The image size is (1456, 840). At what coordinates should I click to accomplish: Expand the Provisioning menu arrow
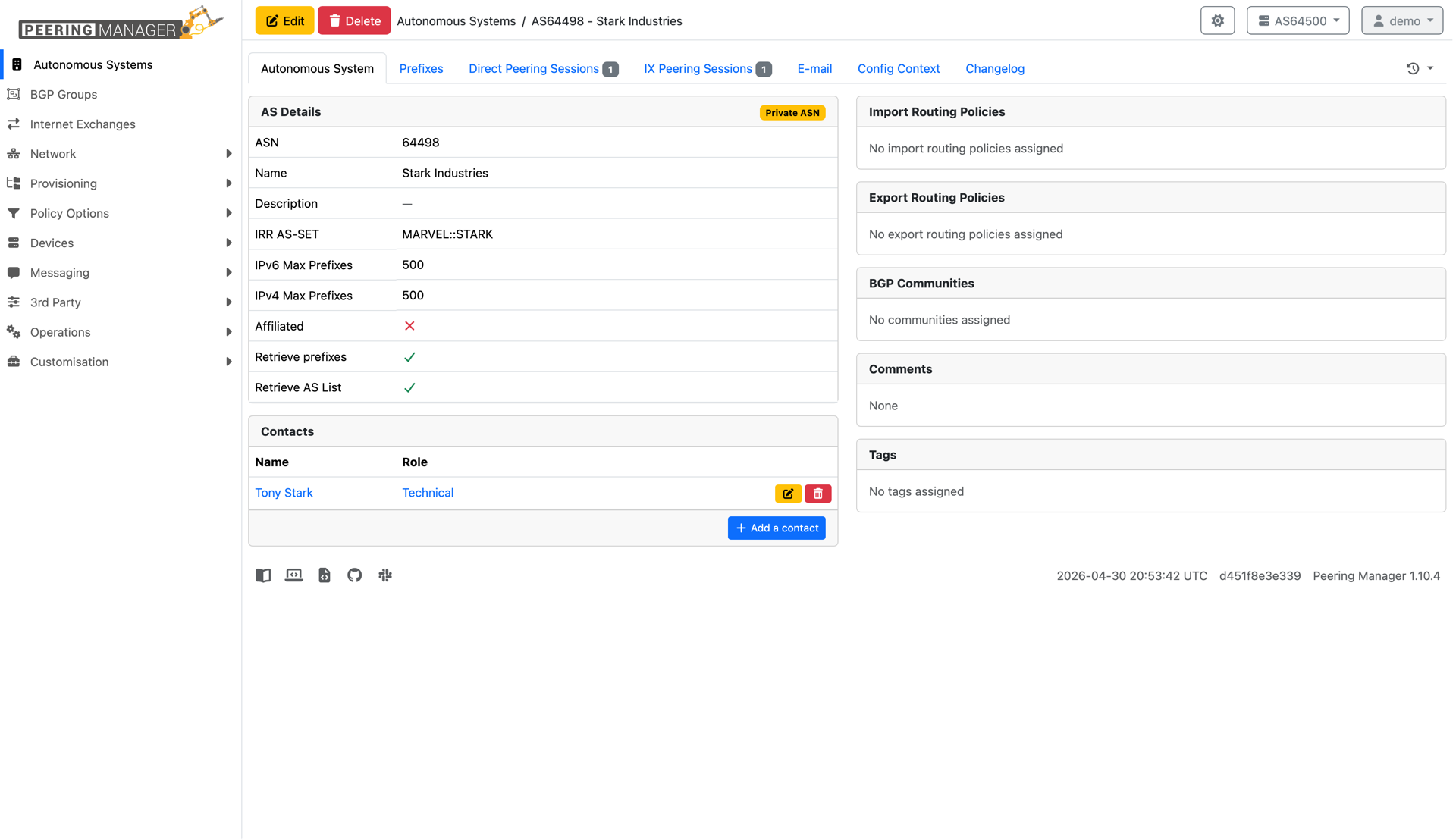point(229,183)
